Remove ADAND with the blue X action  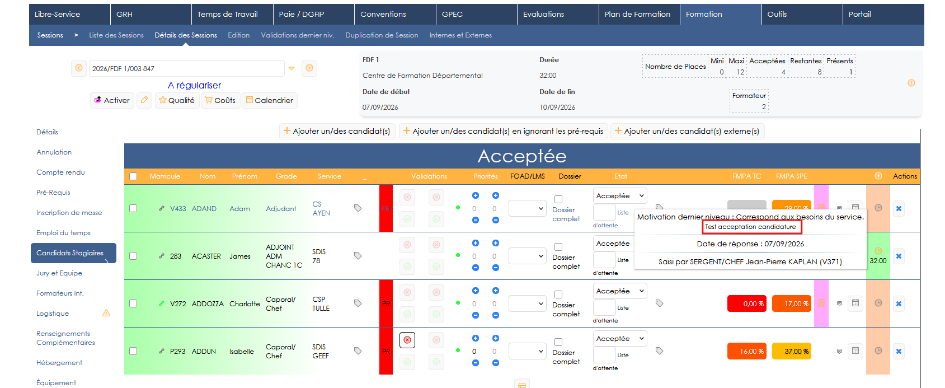(x=898, y=208)
